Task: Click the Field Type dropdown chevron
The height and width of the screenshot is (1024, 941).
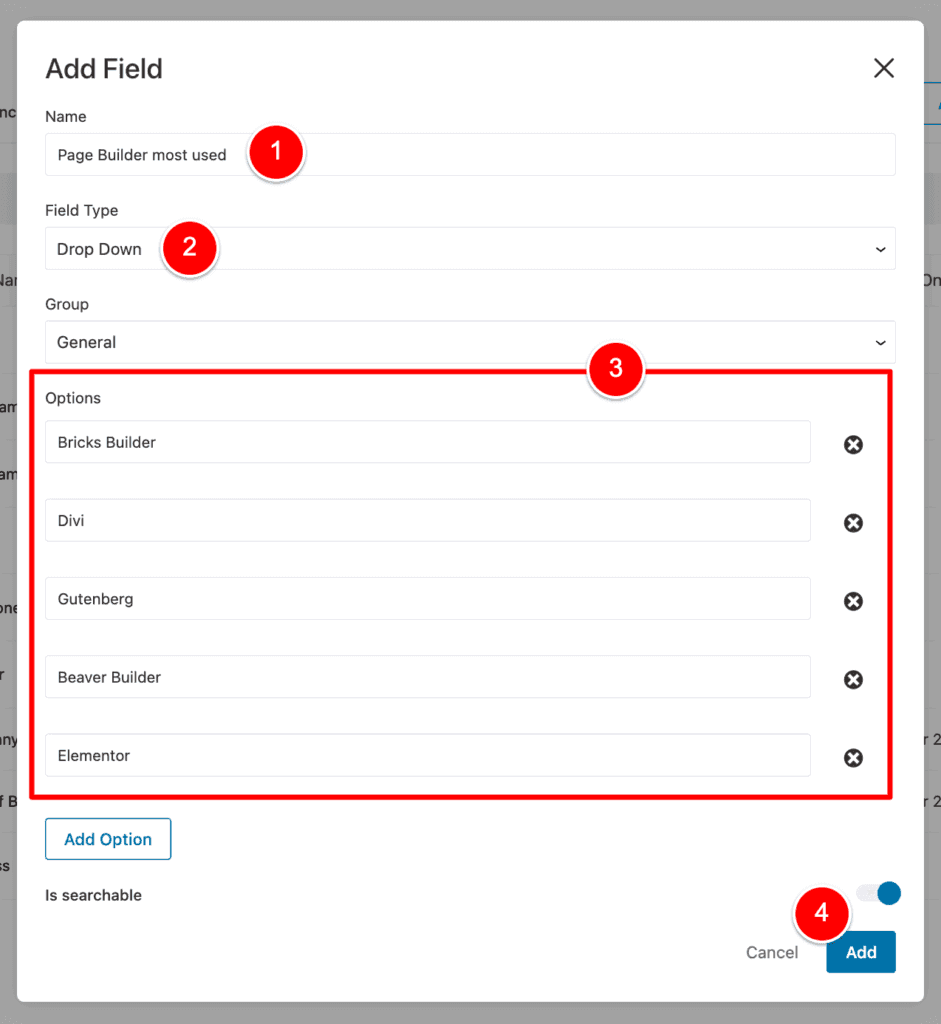Action: click(879, 248)
